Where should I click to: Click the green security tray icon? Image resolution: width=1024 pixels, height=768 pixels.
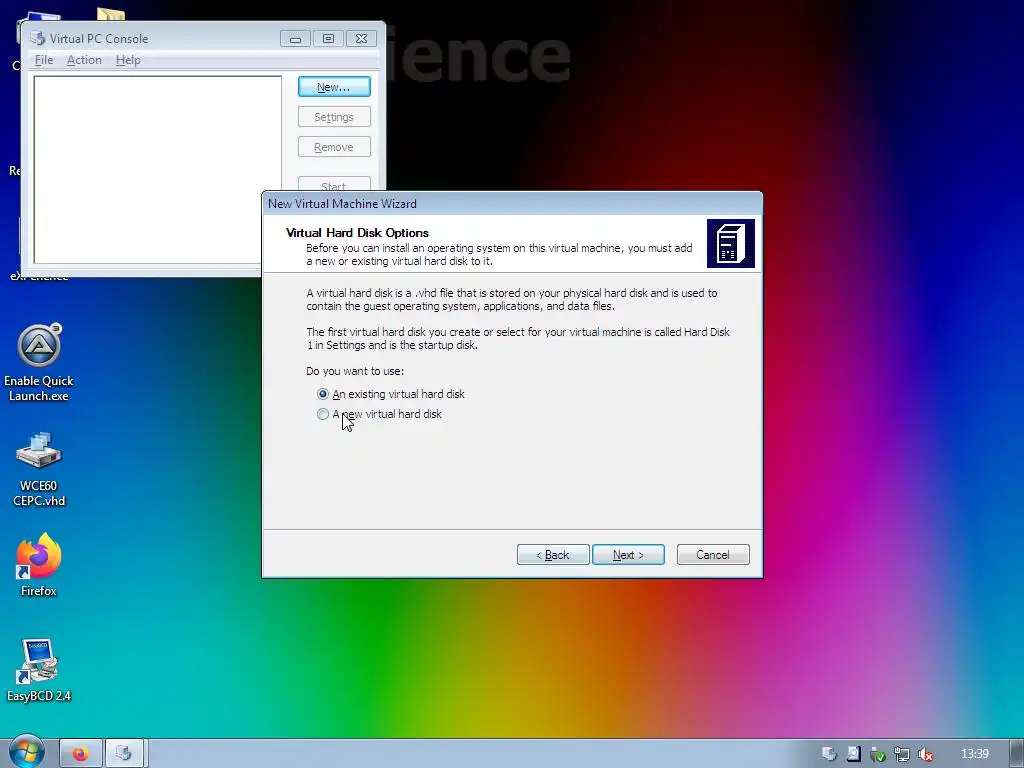(878, 754)
